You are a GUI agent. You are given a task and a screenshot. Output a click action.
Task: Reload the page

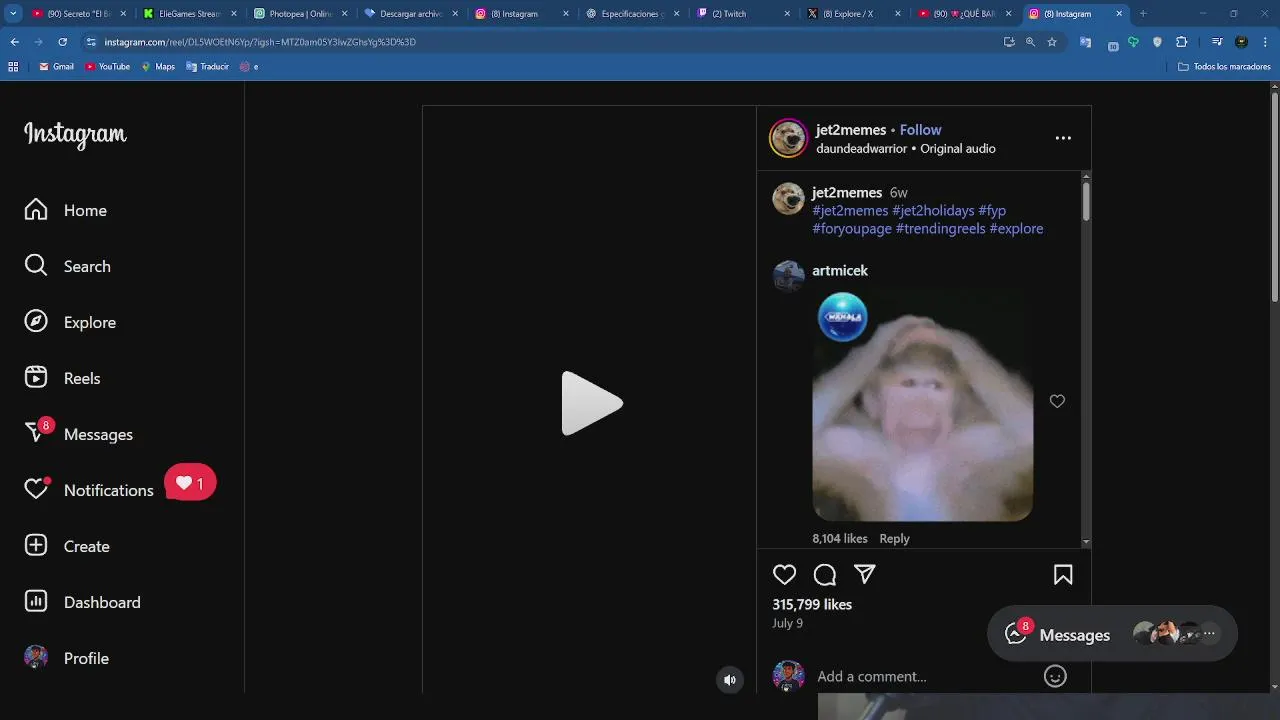(x=62, y=42)
